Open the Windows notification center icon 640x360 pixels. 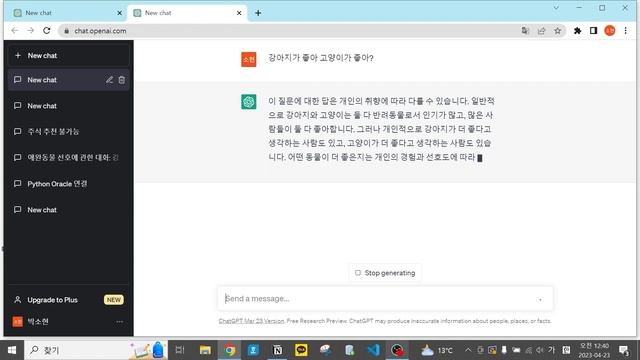[624, 350]
